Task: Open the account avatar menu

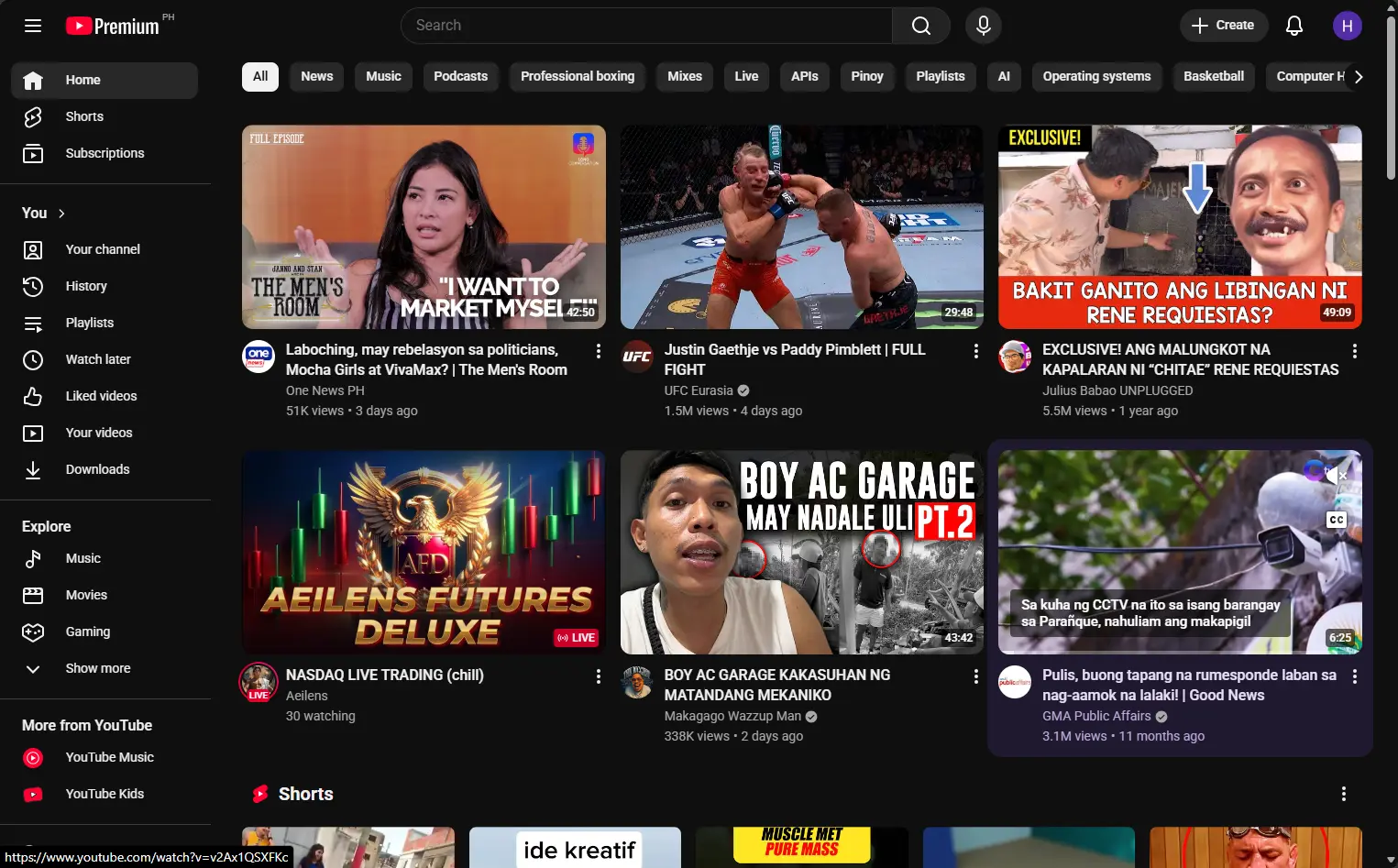Action: click(1347, 26)
